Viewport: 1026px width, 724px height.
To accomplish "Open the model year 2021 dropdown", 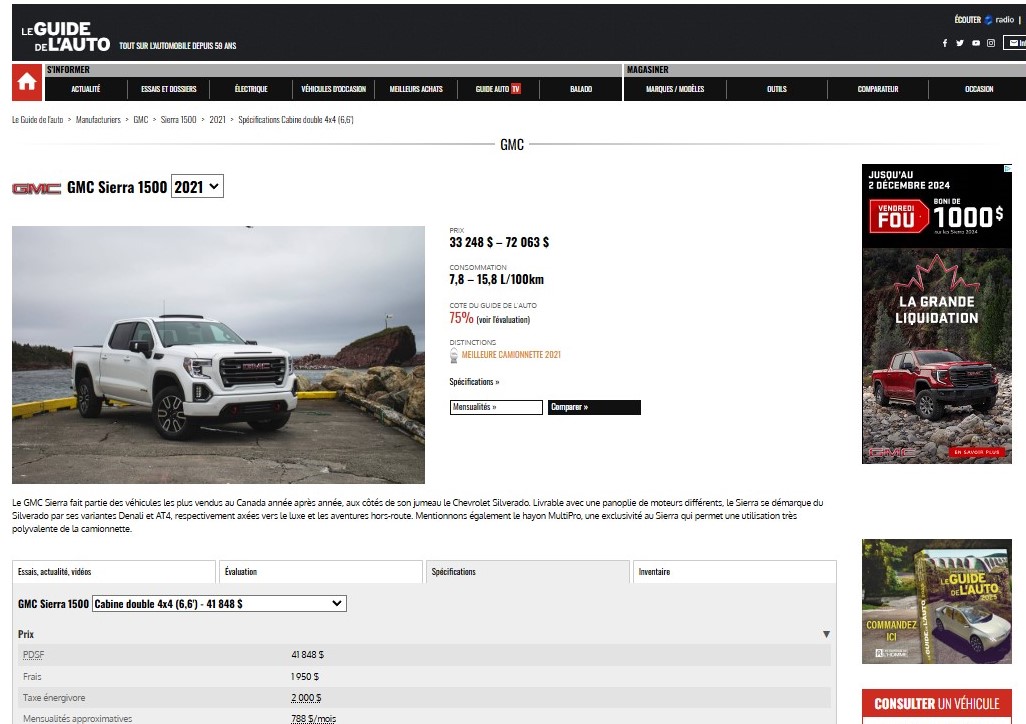I will pos(197,187).
